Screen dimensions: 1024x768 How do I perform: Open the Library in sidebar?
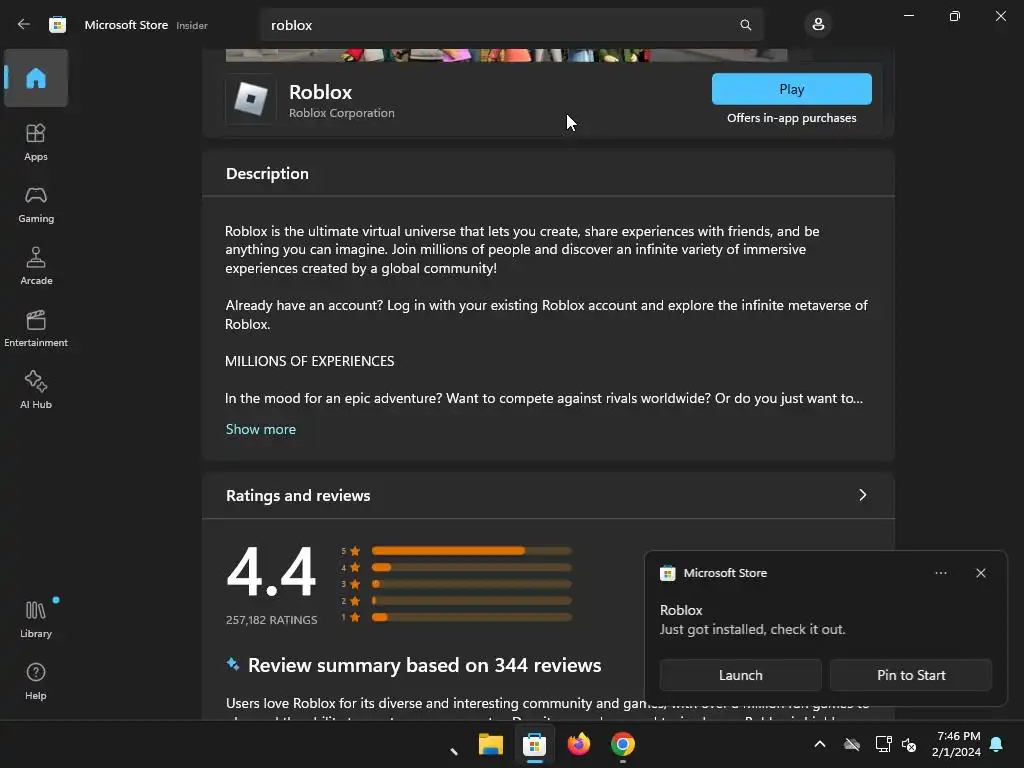point(36,619)
